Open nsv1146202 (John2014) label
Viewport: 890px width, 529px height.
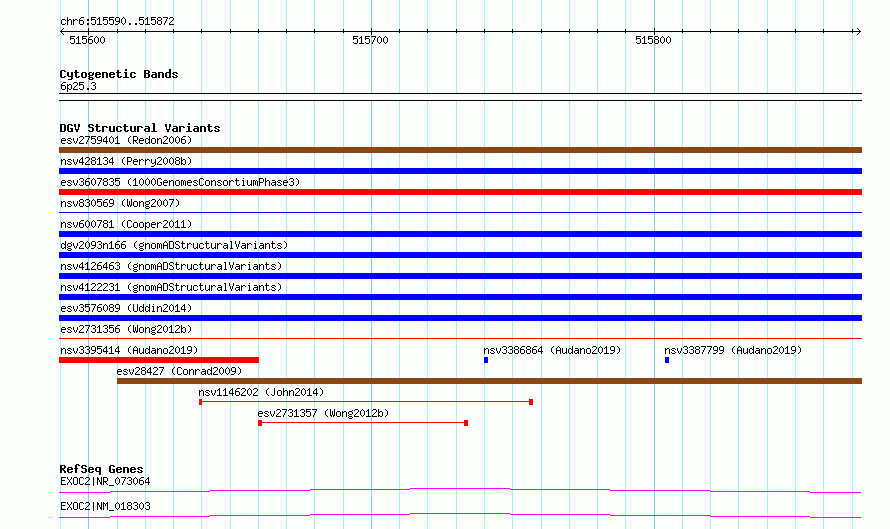point(261,392)
